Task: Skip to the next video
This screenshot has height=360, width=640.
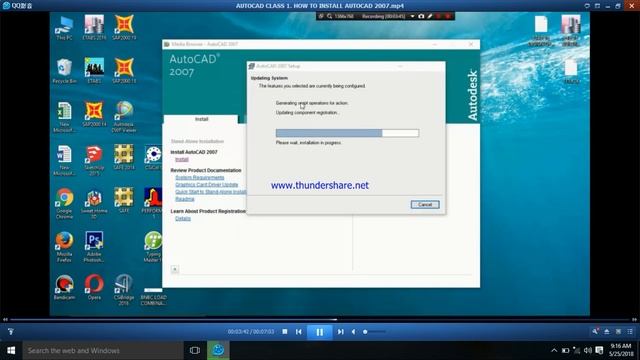Action: (340, 332)
